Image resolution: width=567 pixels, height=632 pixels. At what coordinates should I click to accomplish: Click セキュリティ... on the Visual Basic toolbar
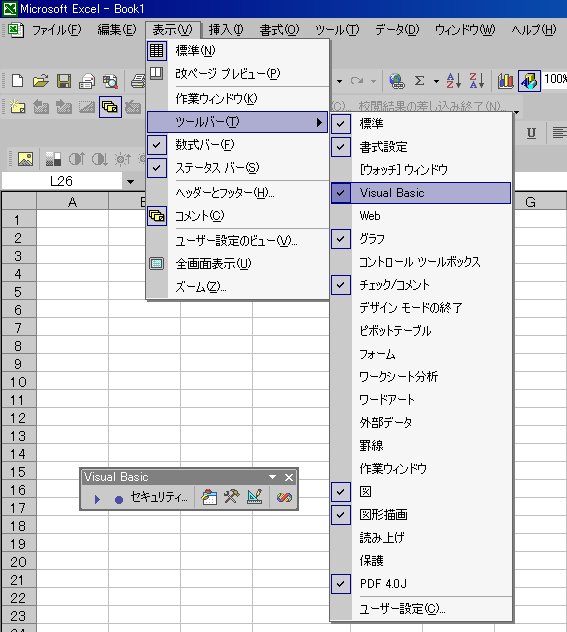159,497
